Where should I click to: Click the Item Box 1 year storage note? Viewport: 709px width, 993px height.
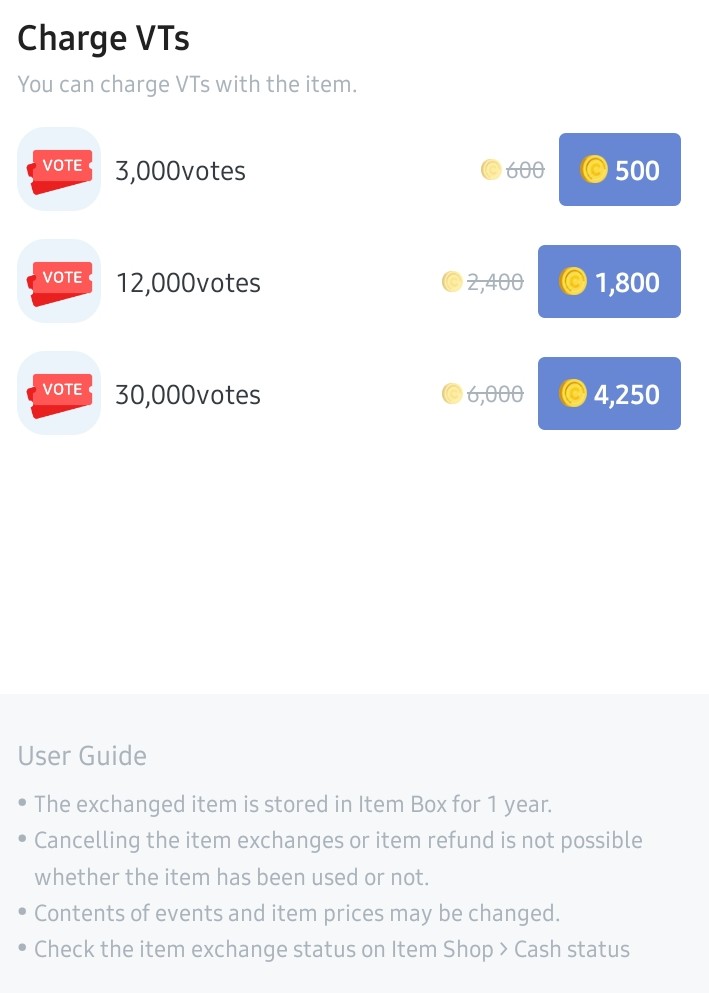click(x=293, y=804)
